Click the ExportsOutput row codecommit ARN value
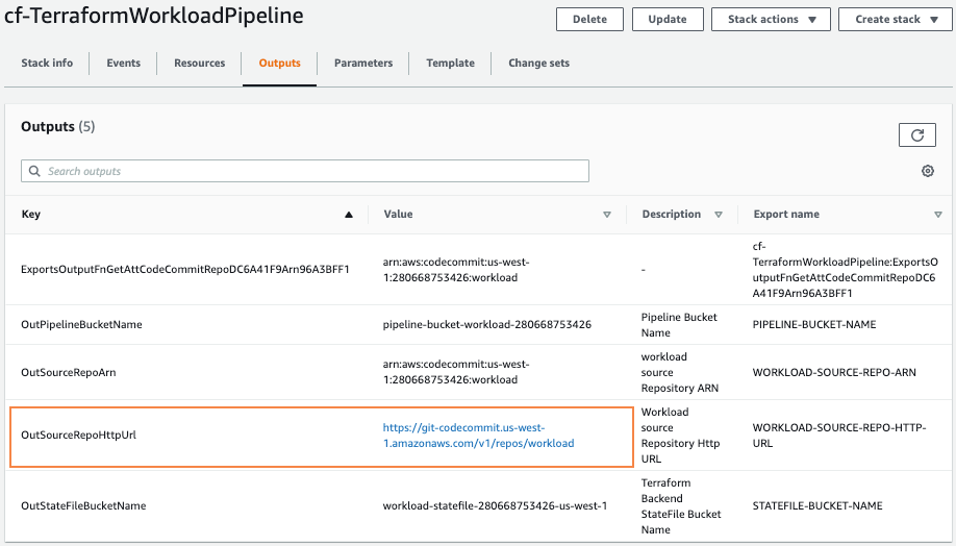This screenshot has height=547, width=956. tap(456, 270)
